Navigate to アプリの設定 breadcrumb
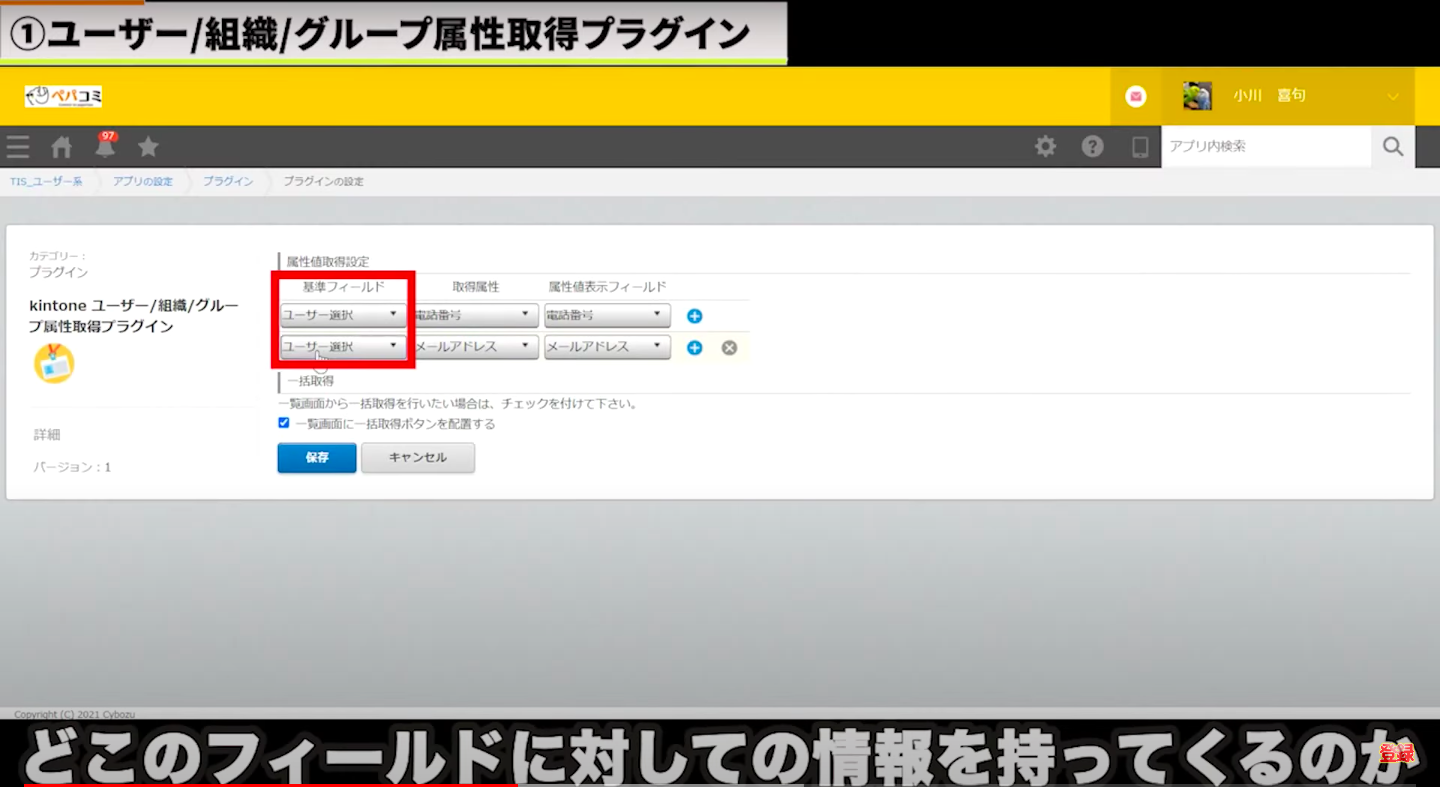 point(142,182)
